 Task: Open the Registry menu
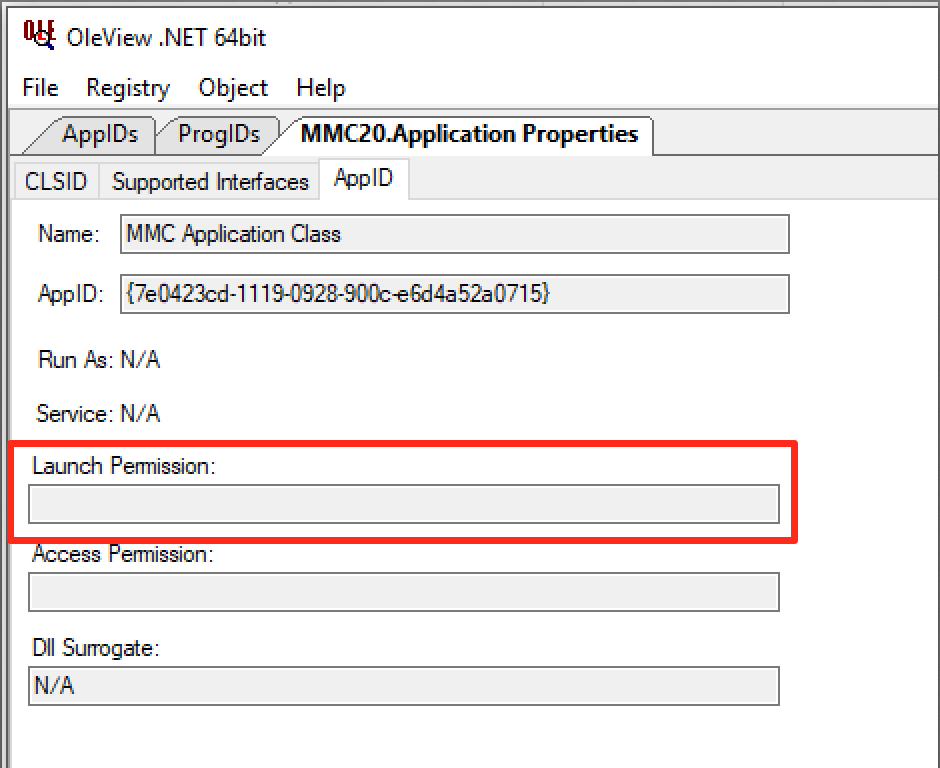[128, 88]
